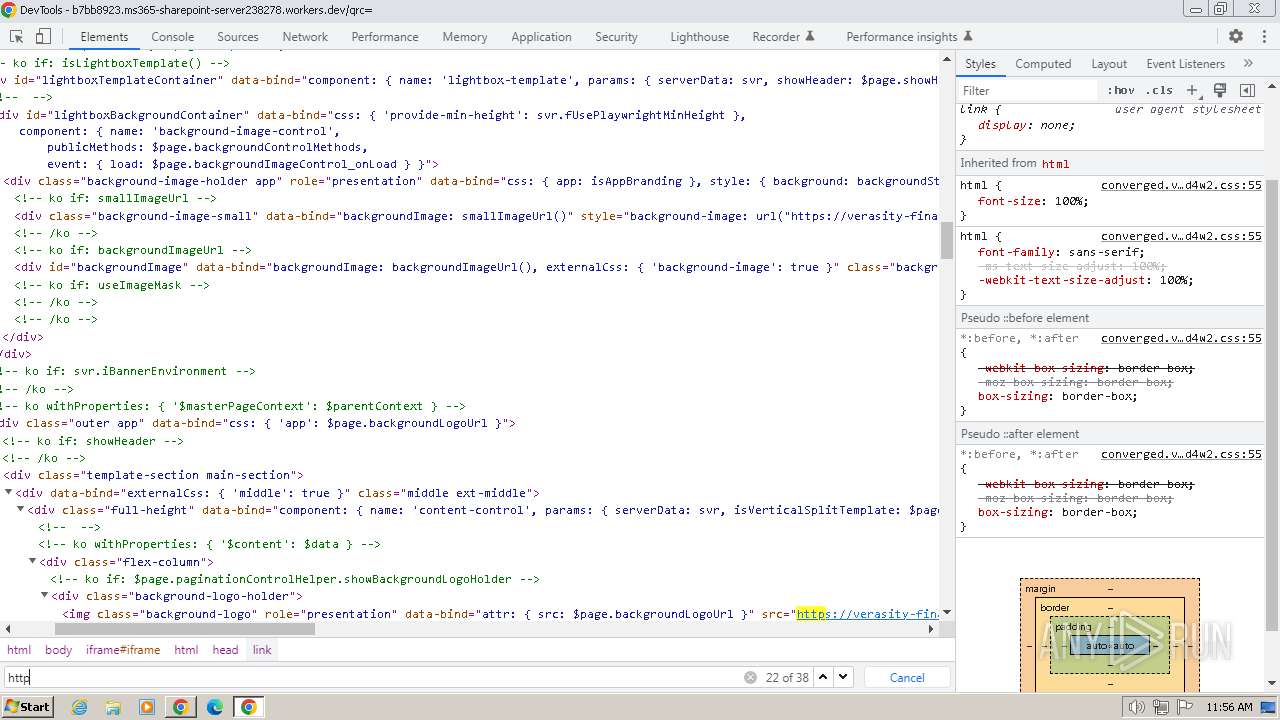Select the Styles tab
The image size is (1280, 720).
pos(980,63)
